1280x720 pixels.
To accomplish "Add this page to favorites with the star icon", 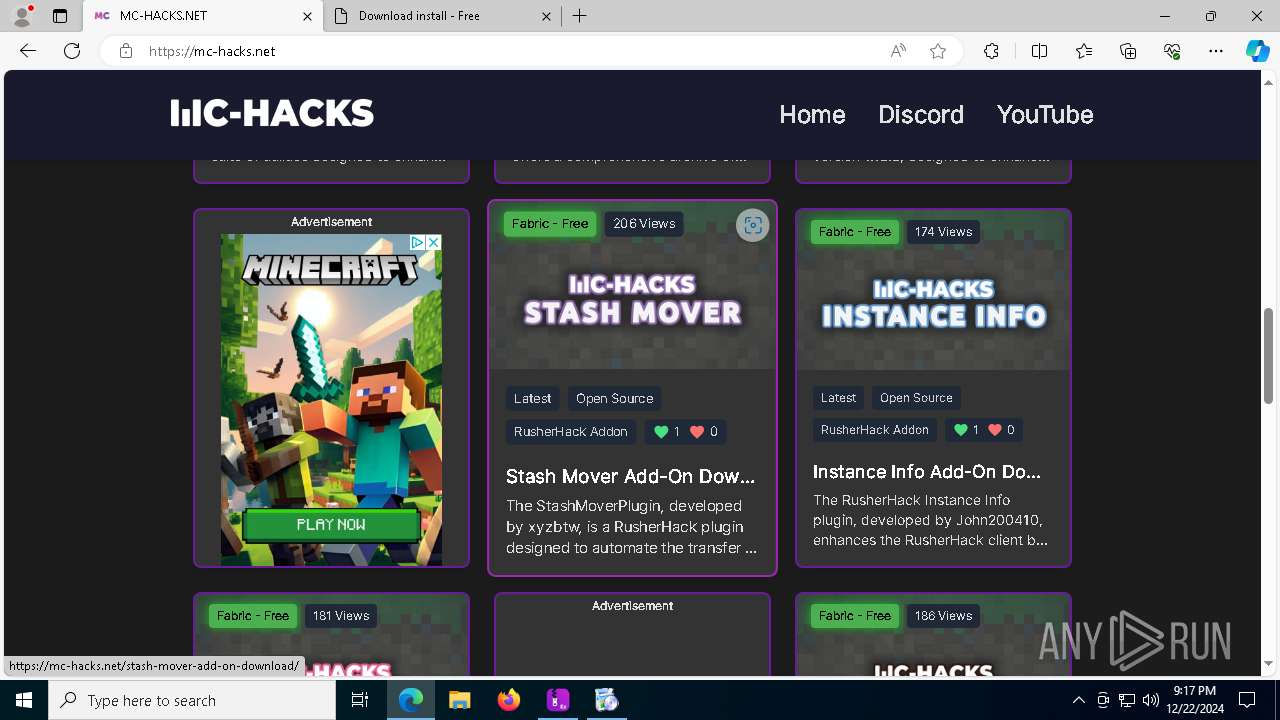I will 938,51.
